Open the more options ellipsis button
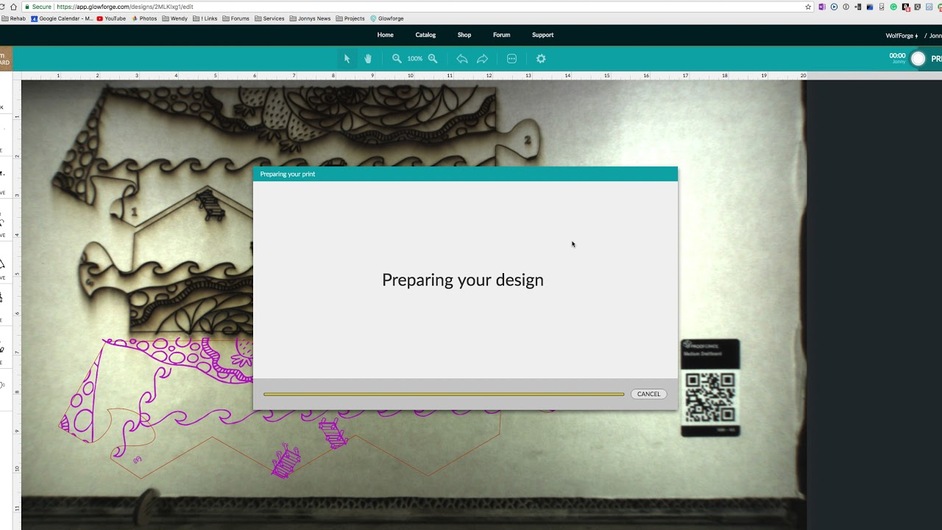 [x=512, y=59]
